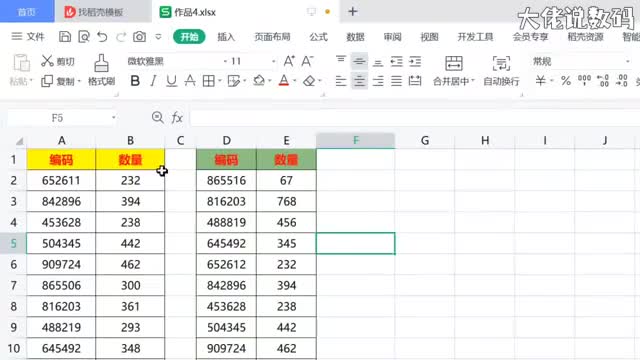The width and height of the screenshot is (640, 360).
Task: Justify text alignment
Action: click(396, 81)
